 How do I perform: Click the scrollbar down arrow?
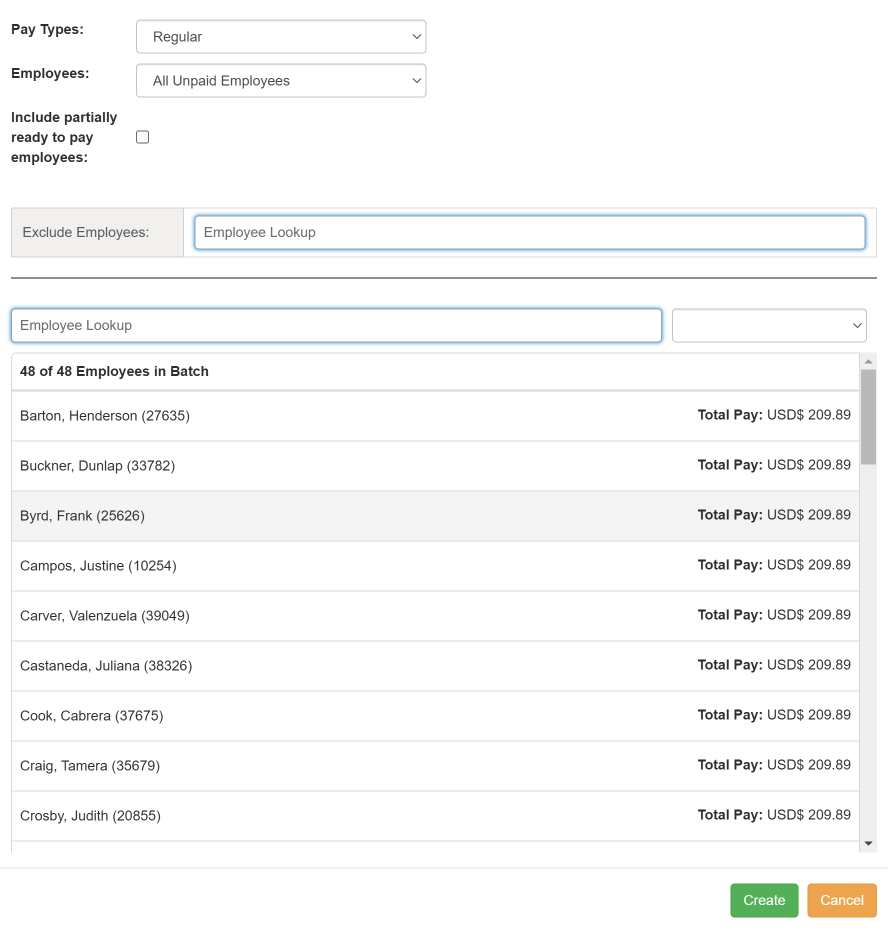click(868, 843)
